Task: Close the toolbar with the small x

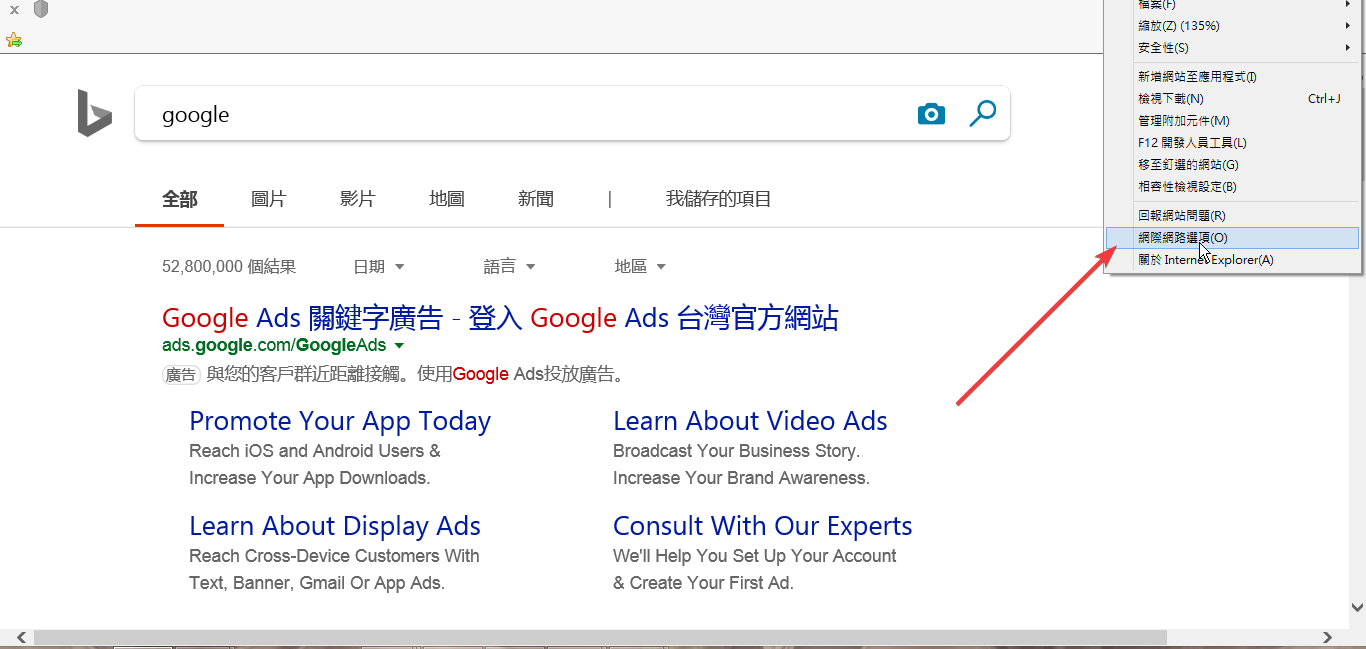Action: click(x=14, y=9)
